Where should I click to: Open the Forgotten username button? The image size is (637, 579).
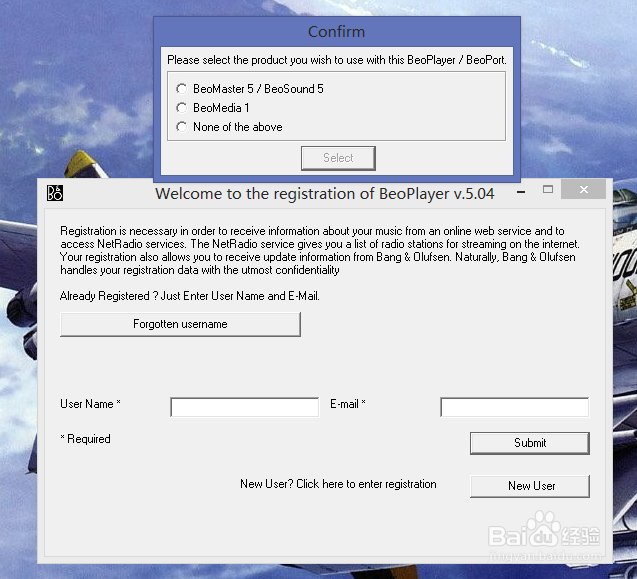[180, 324]
